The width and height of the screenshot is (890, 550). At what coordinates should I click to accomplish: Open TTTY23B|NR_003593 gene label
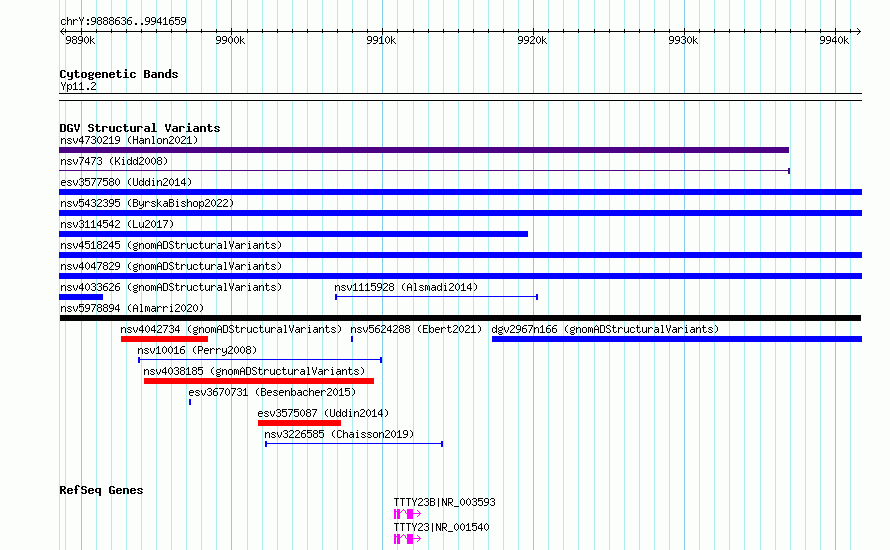point(444,502)
